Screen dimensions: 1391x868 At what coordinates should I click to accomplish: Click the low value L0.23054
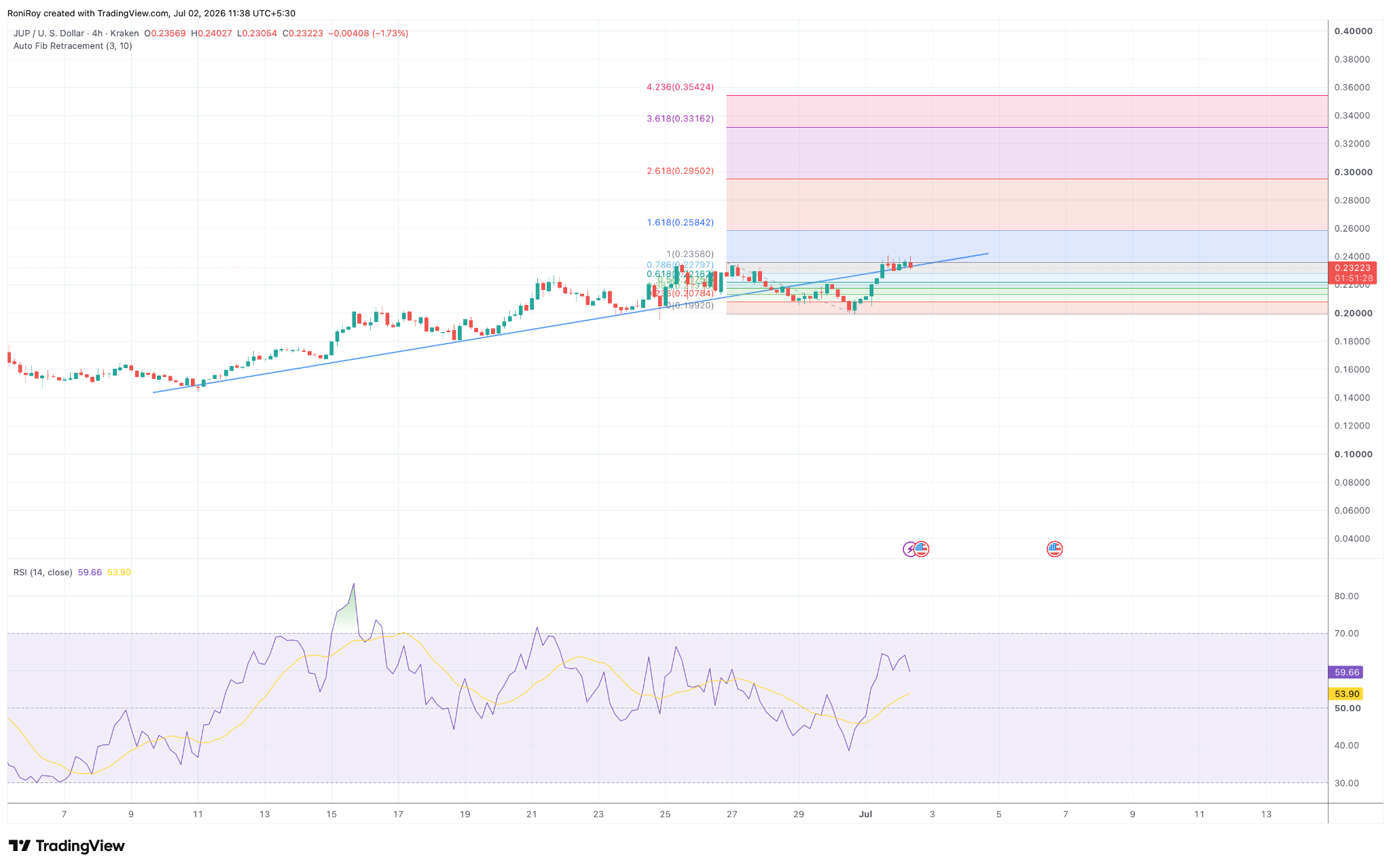pos(257,33)
